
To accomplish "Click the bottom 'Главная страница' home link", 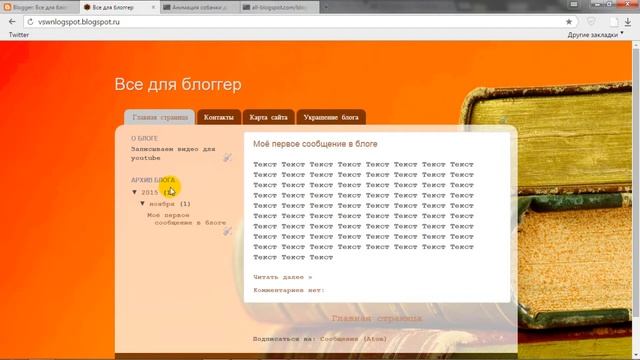I will (x=376, y=318).
